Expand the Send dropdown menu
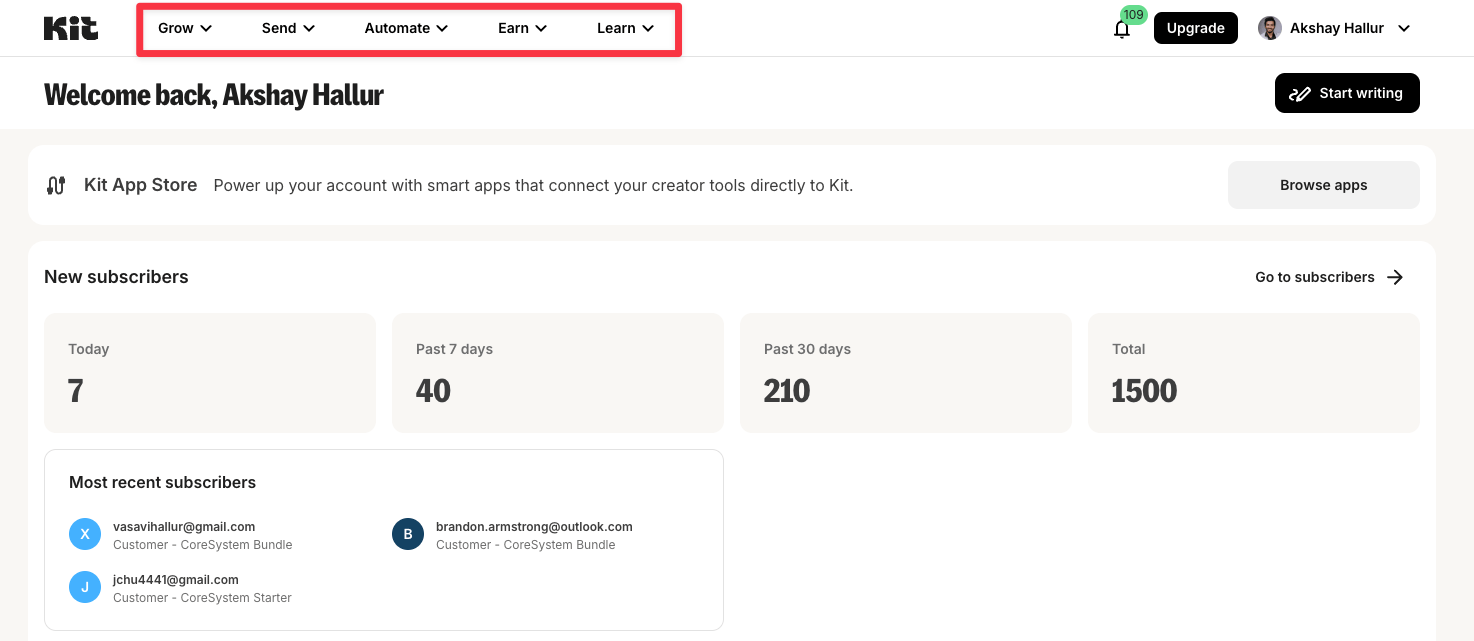Screen dimensions: 1474x641 288,28
